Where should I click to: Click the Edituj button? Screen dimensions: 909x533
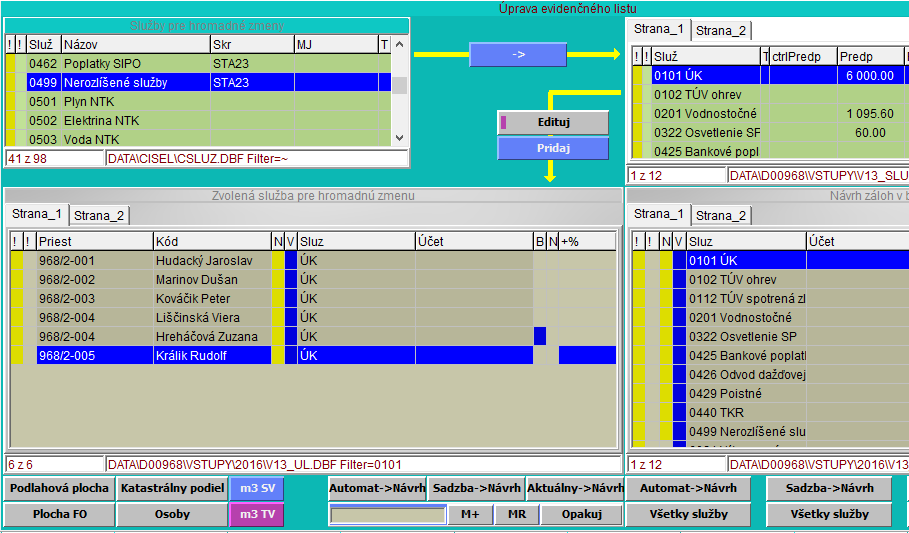click(553, 123)
